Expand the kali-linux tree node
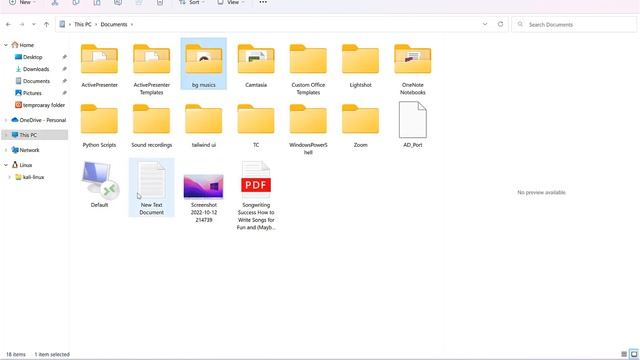The width and height of the screenshot is (640, 360). pos(10,177)
